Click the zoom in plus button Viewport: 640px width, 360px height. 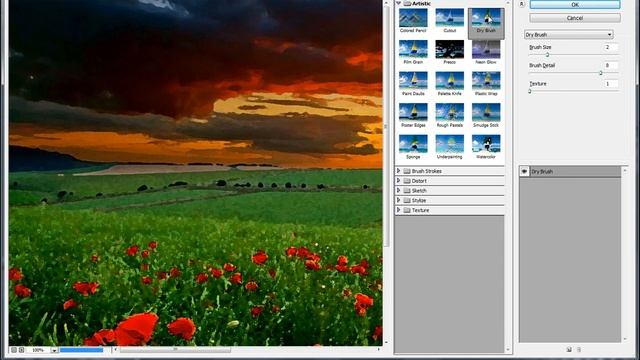[x=22, y=350]
